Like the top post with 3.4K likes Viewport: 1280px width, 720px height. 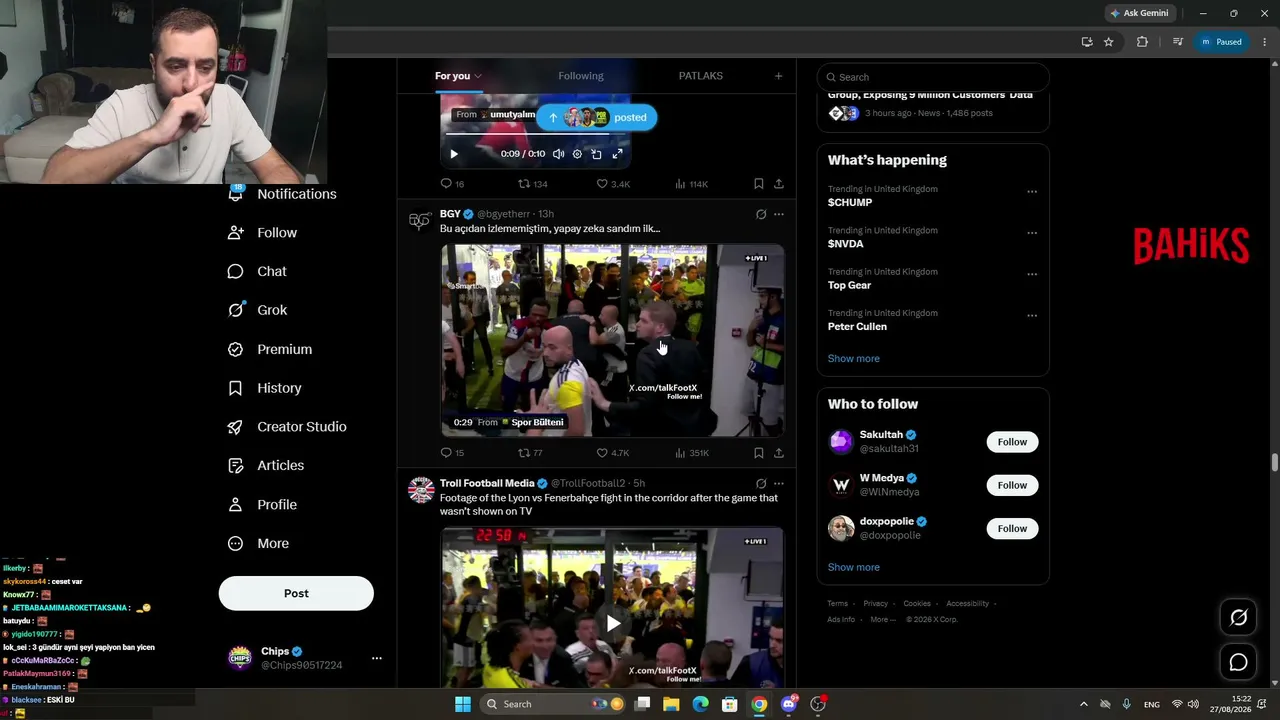602,184
